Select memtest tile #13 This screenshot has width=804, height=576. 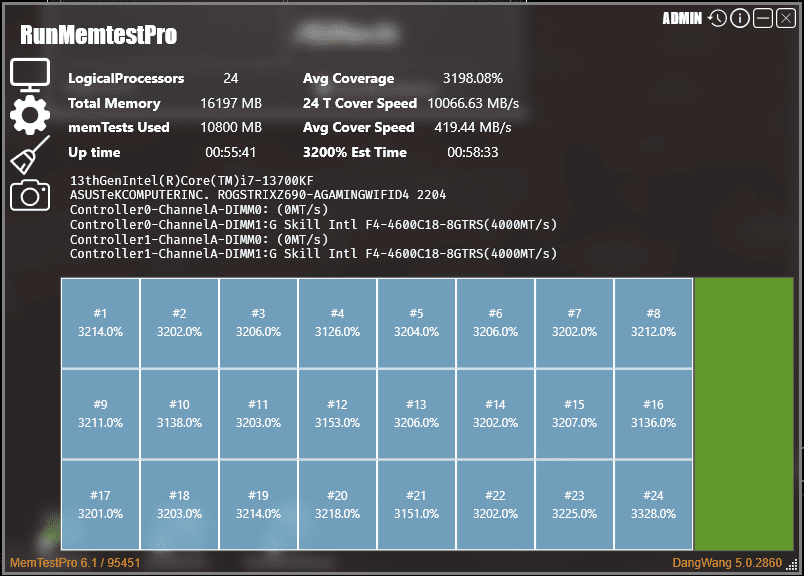point(416,414)
